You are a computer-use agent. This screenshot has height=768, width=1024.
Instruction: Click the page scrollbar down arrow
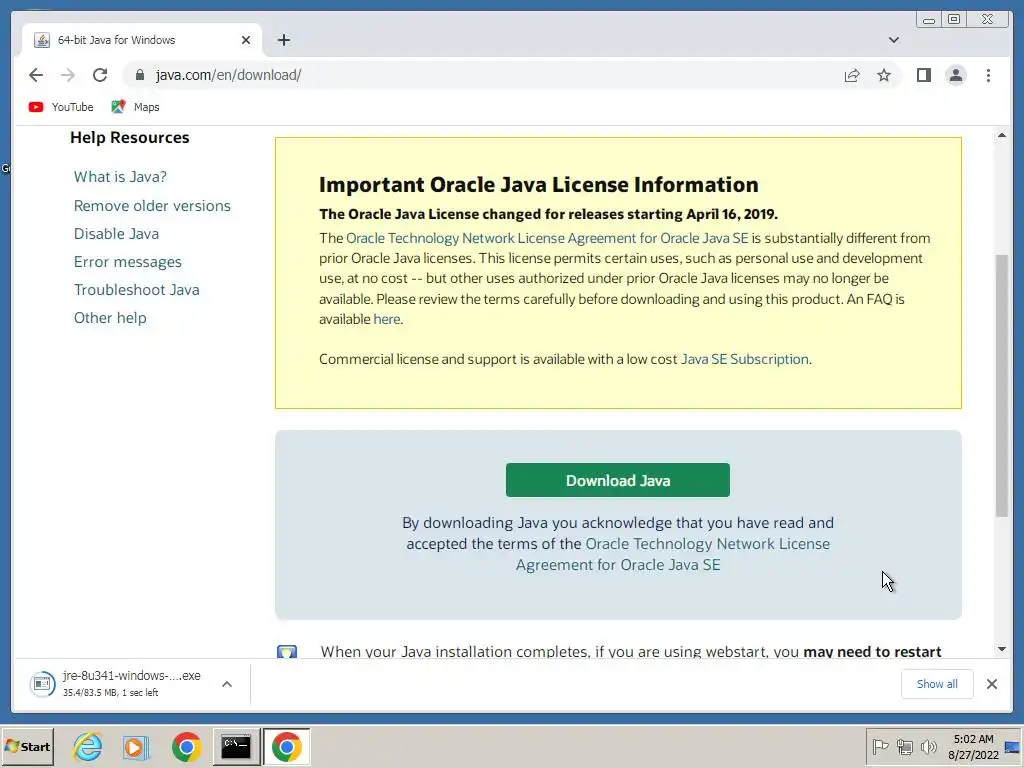[1002, 648]
